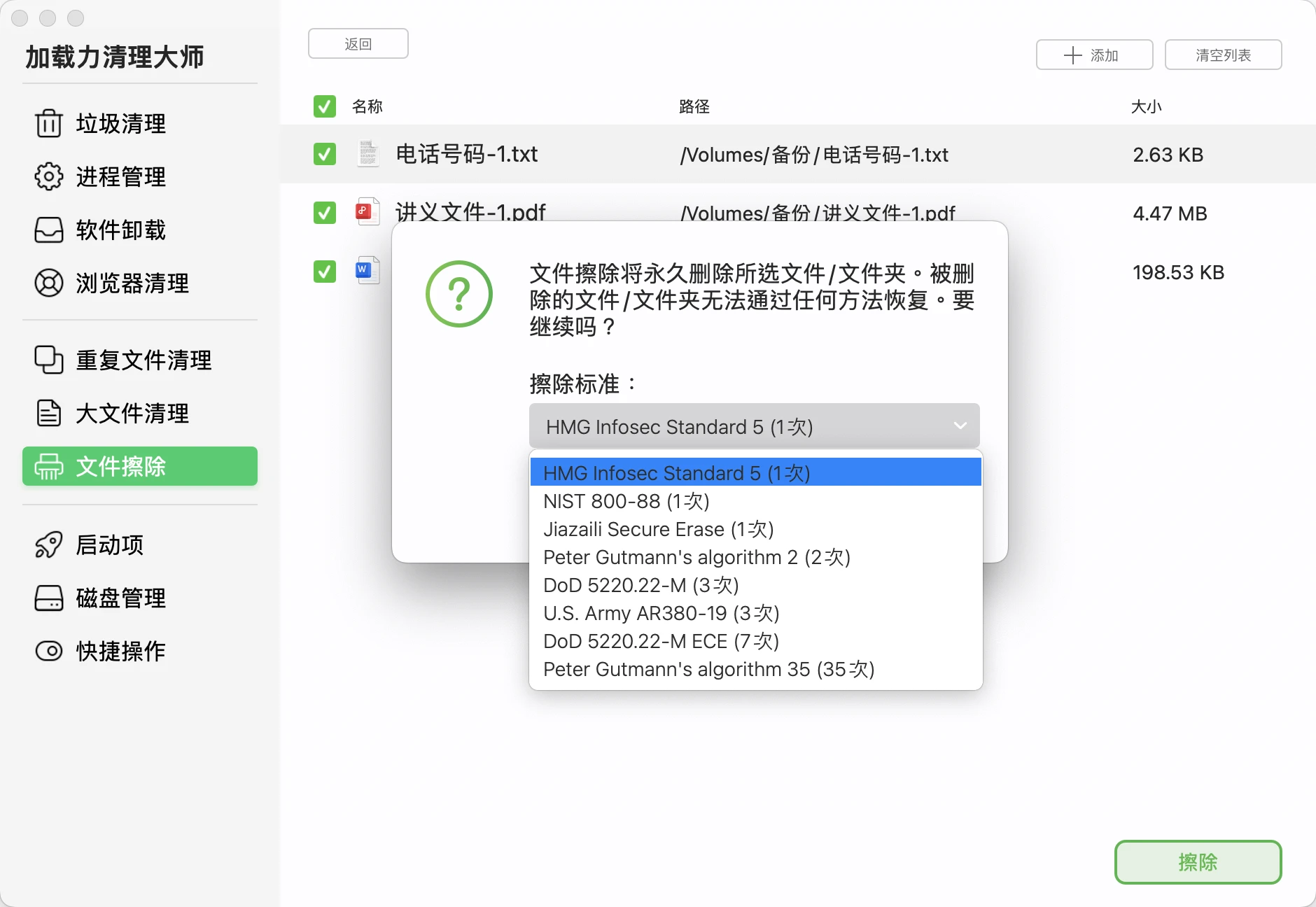The width and height of the screenshot is (1316, 907).
Task: Uncheck the 电话号码-1.txt file
Action: [x=324, y=154]
